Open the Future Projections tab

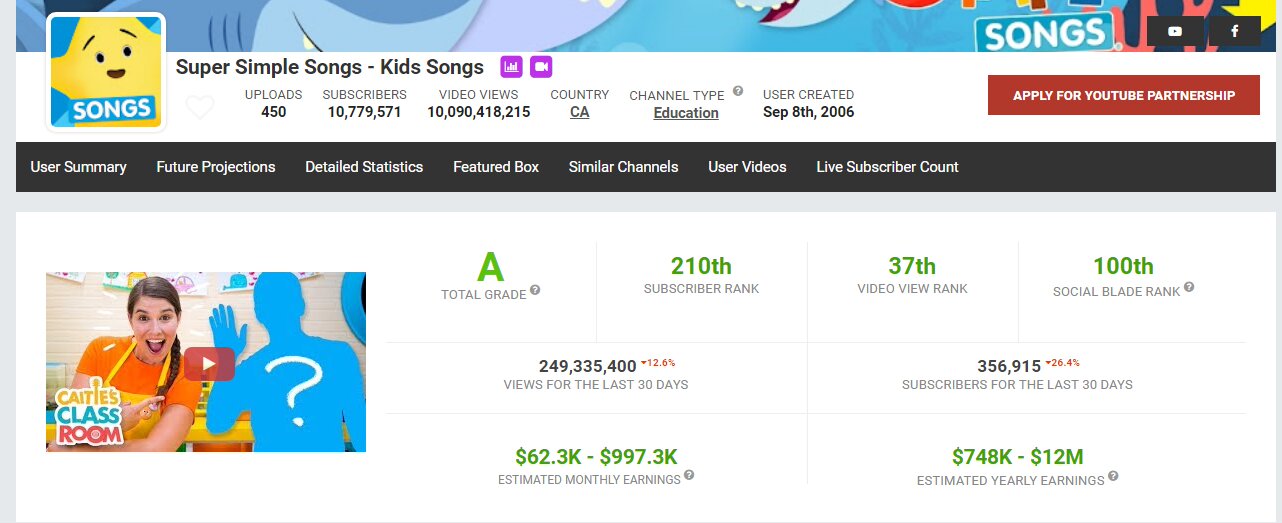[216, 167]
